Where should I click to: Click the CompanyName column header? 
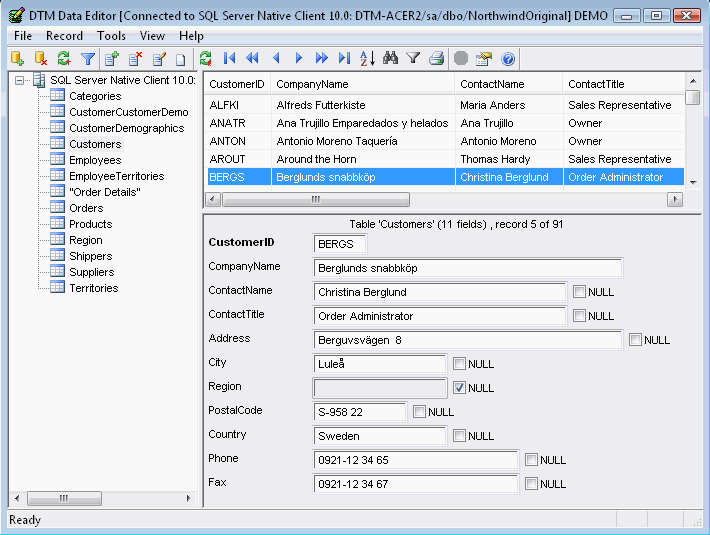coord(363,84)
